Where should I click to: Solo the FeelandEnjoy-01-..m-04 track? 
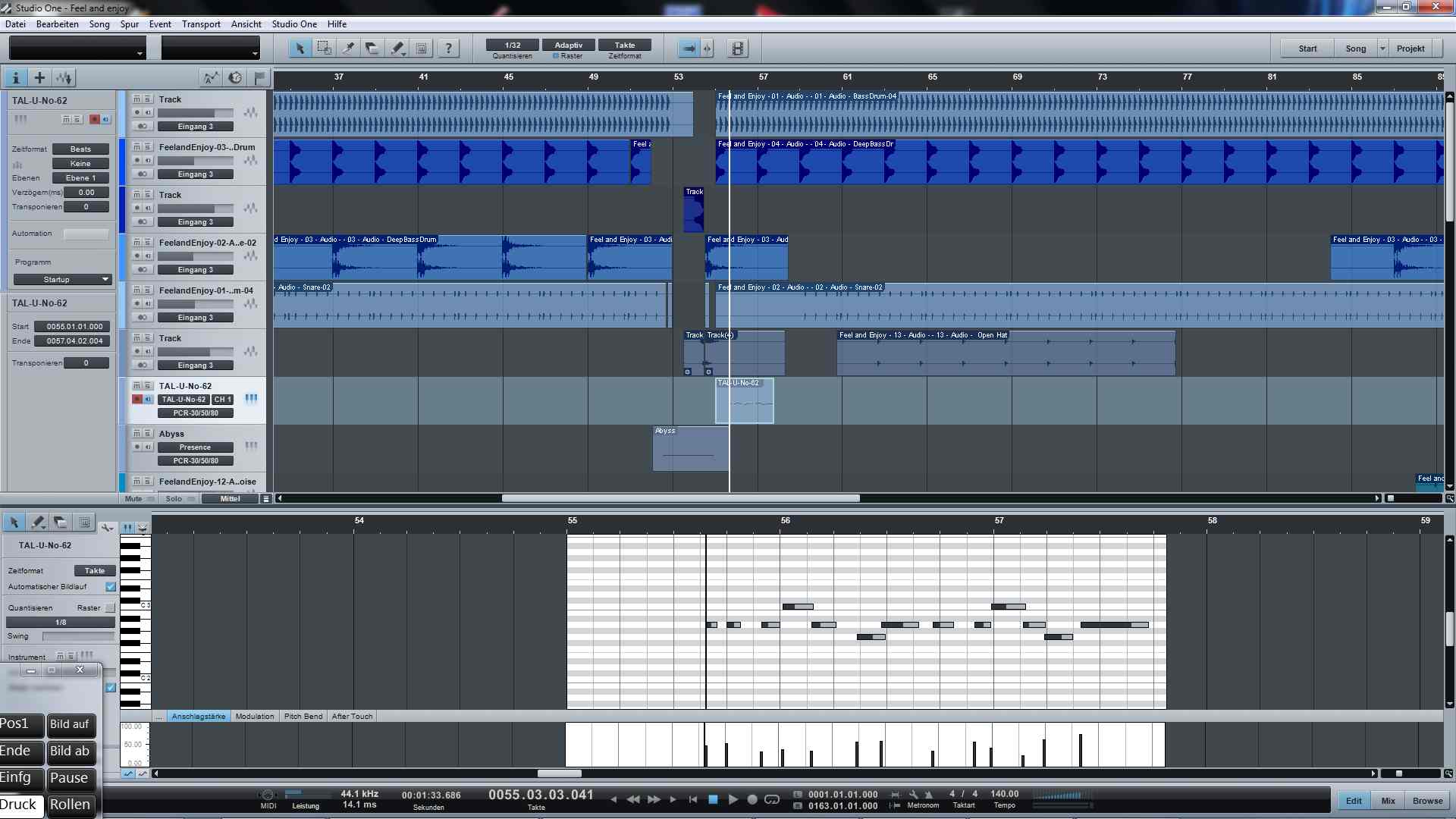click(147, 290)
